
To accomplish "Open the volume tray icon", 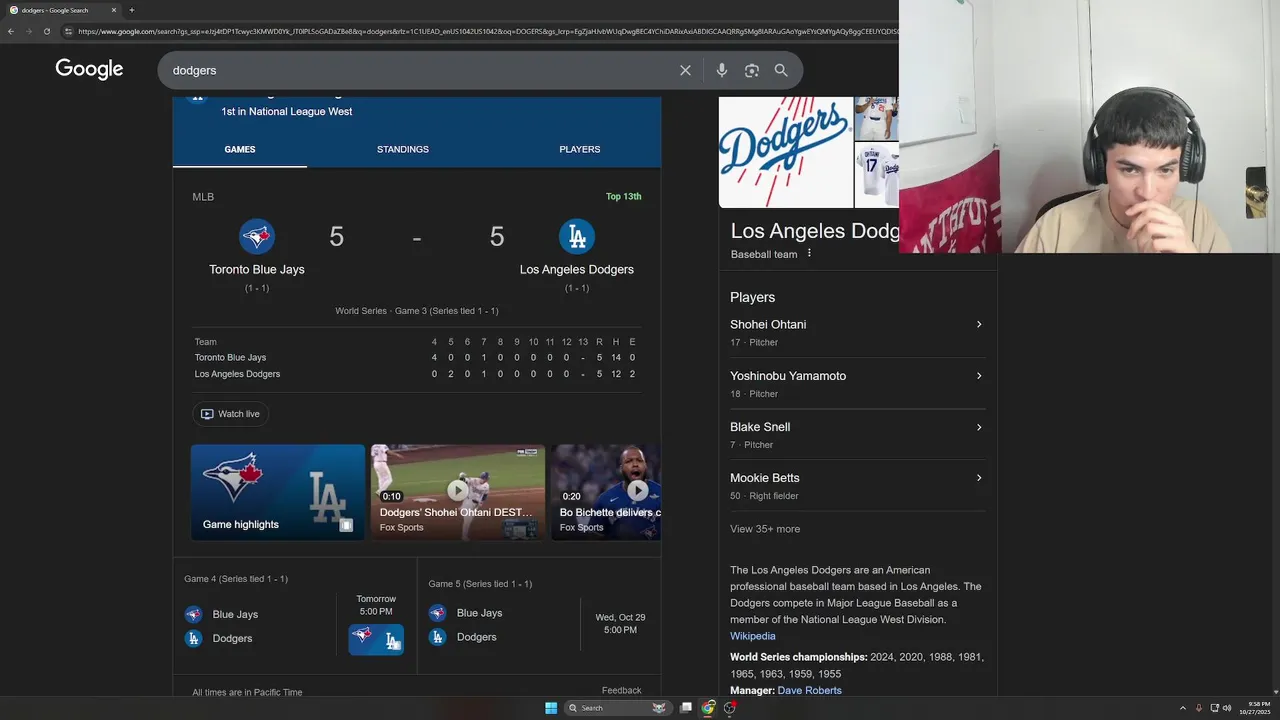I will (1227, 708).
